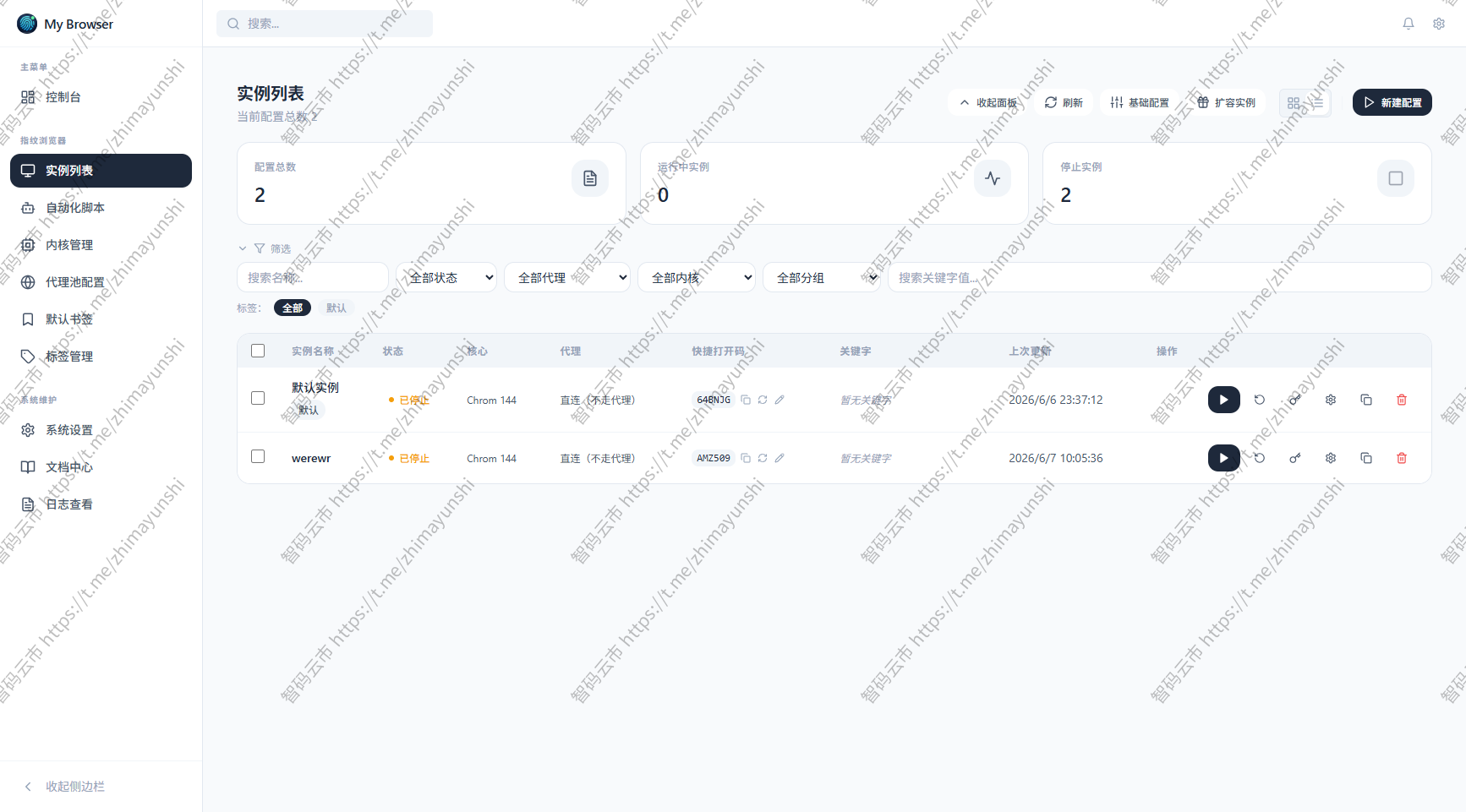Open 默认书签 in the sidebar
Image resolution: width=1466 pixels, height=812 pixels.
point(101,319)
